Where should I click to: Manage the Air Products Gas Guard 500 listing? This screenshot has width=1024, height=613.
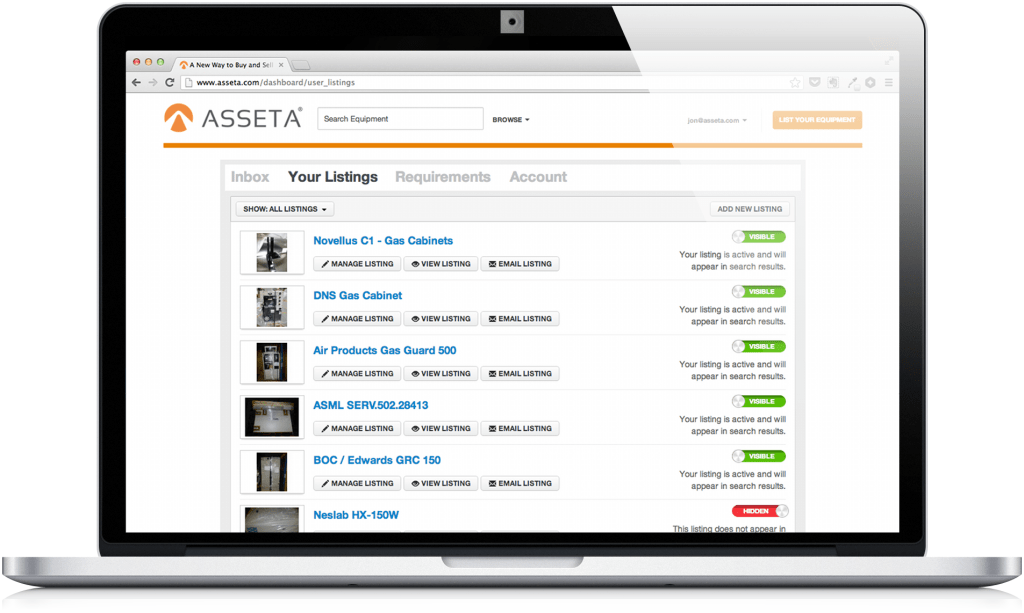tap(357, 373)
